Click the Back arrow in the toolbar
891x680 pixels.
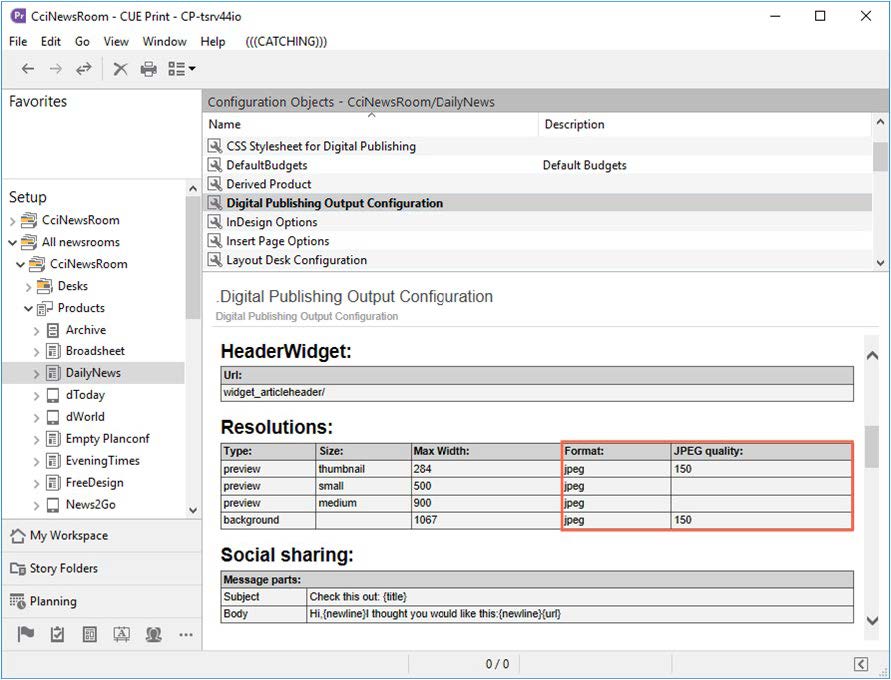pyautogui.click(x=28, y=69)
